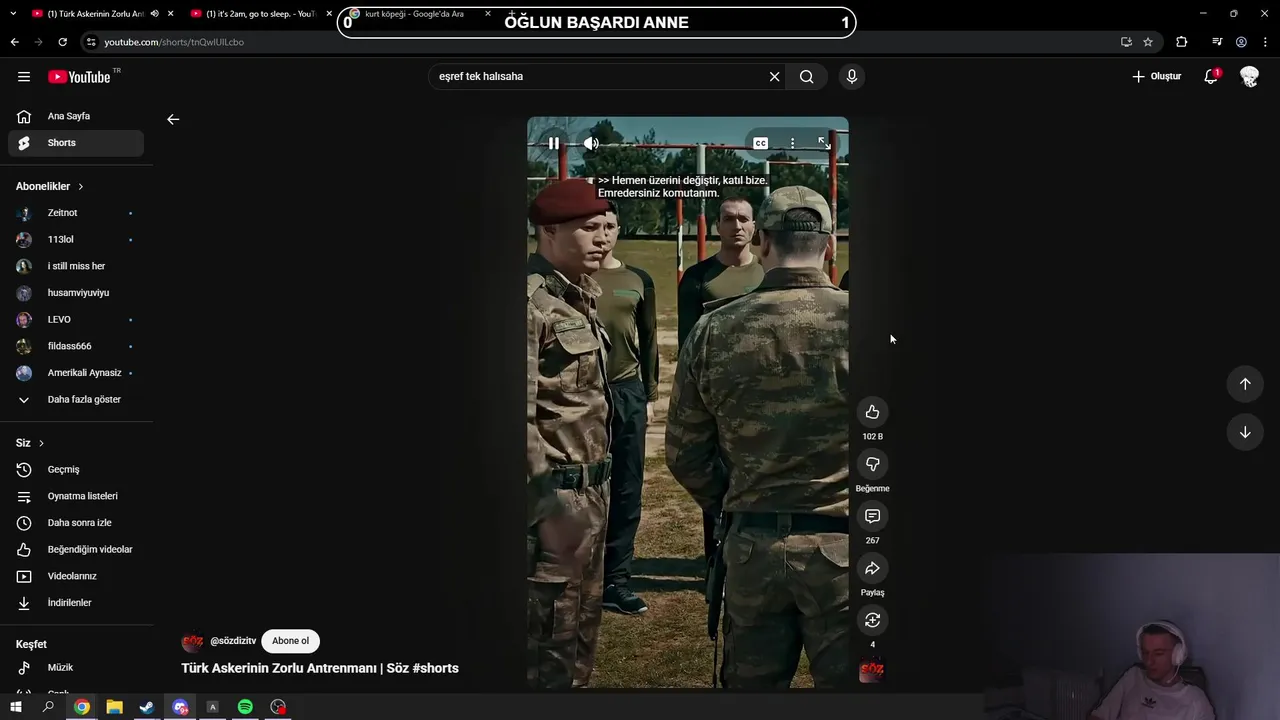Focus the YouTube search input field
The image size is (1280, 720).
(600, 77)
